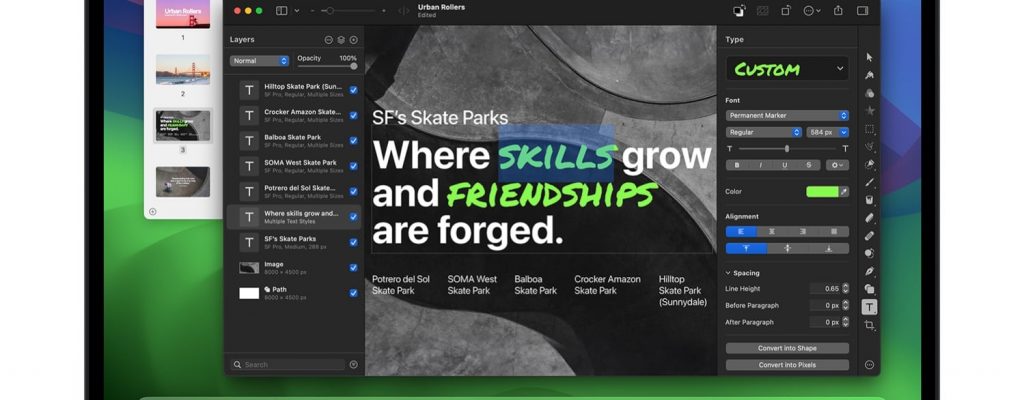Select the Type tool in the toolbar
This screenshot has width=1024, height=400.
point(869,307)
